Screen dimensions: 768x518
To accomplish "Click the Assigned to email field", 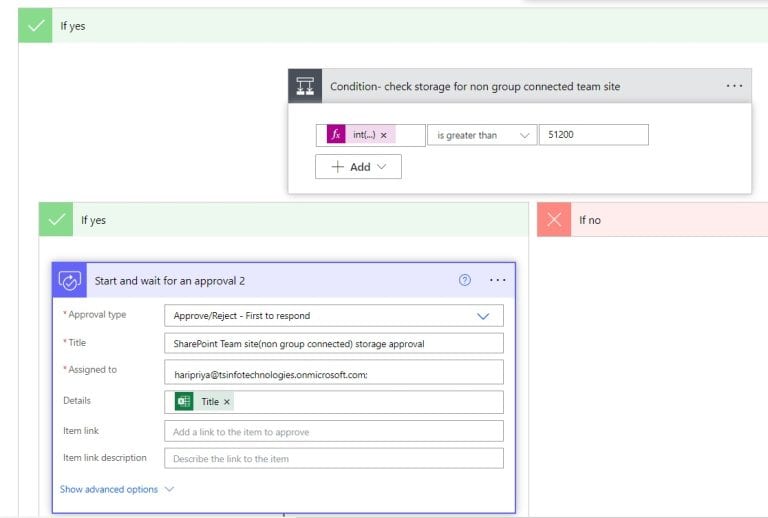I will click(334, 373).
